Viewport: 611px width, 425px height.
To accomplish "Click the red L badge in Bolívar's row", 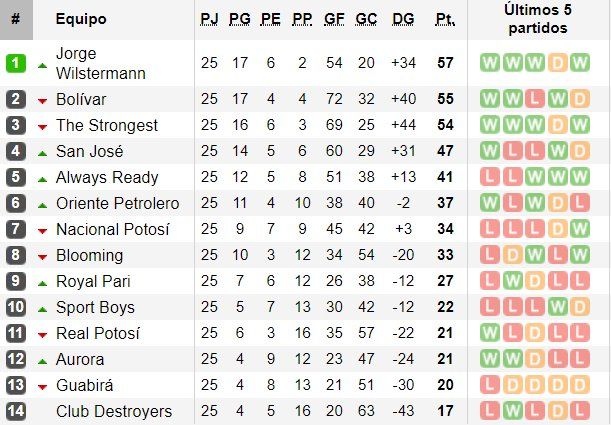I will 534,99.
